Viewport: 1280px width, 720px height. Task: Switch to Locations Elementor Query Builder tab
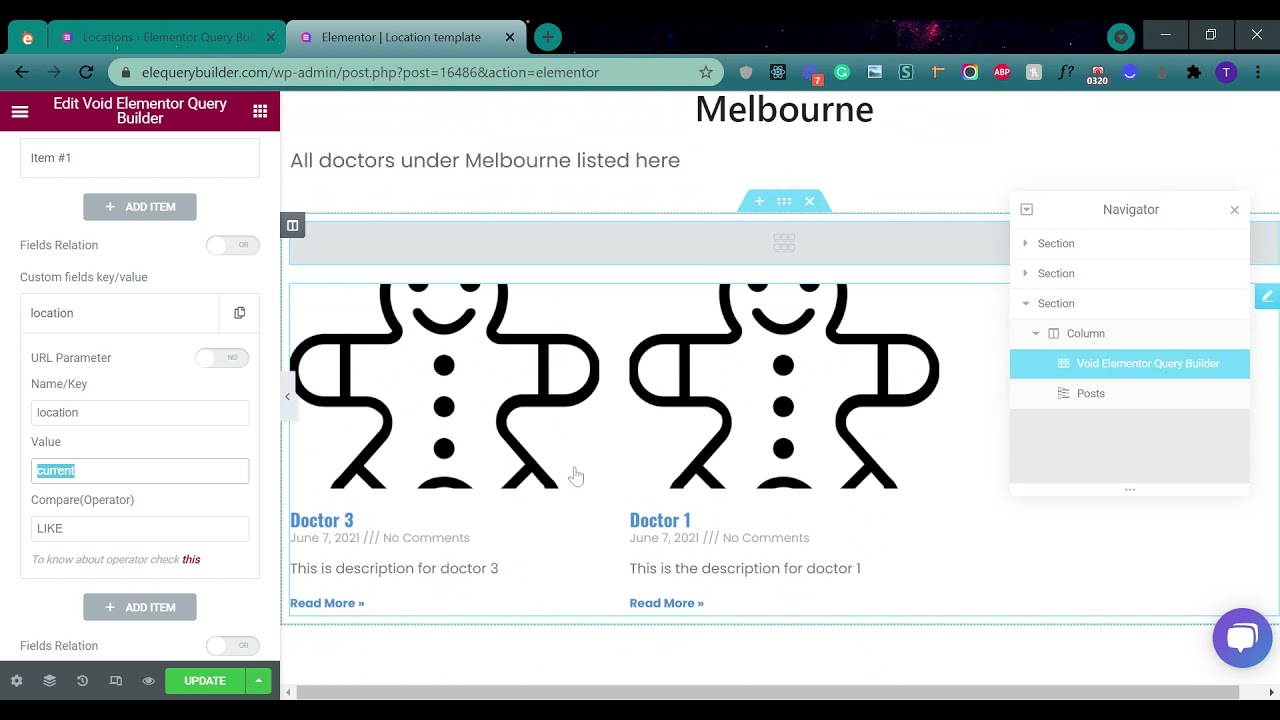168,37
